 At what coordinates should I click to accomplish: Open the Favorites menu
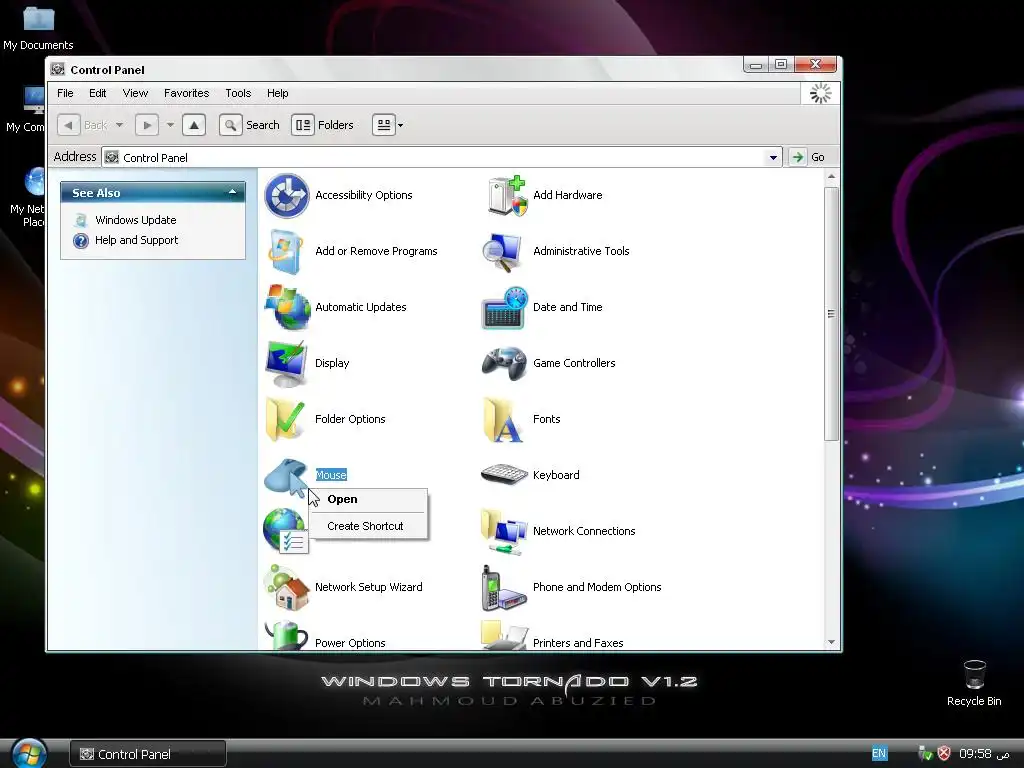[x=186, y=93]
